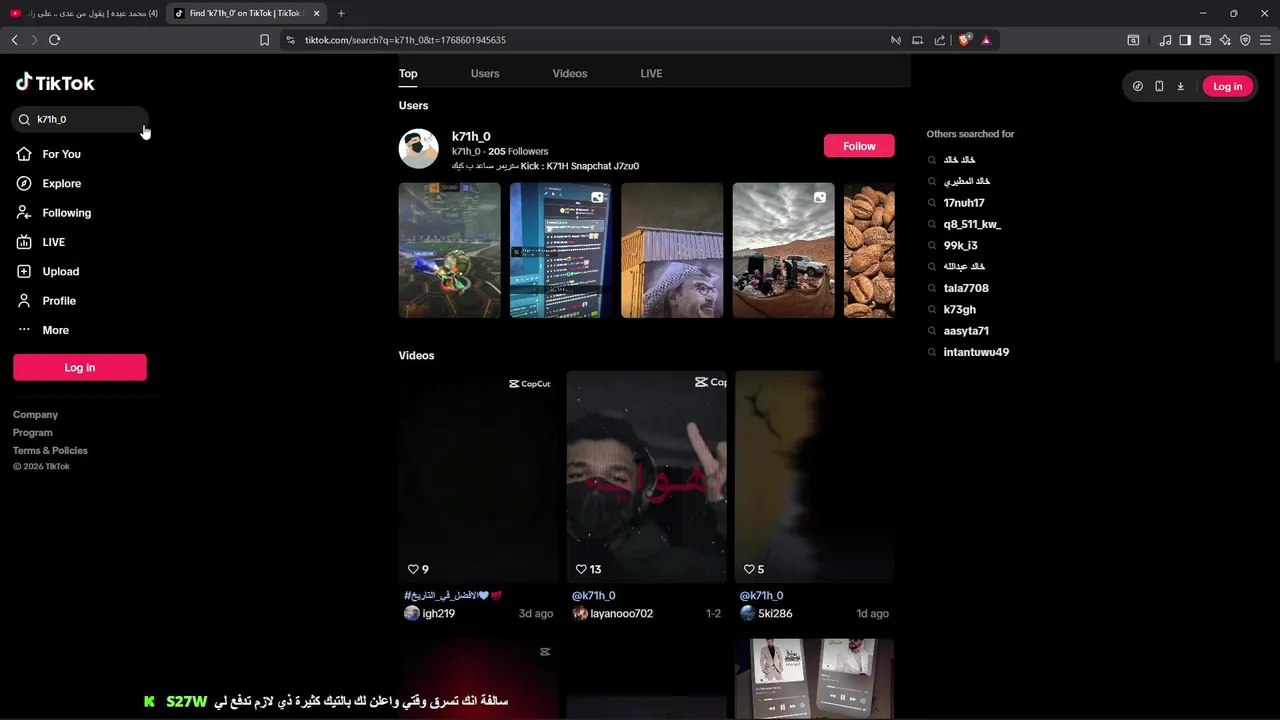The height and width of the screenshot is (720, 1280).
Task: Open uploader layanooo702's profile
Action: [x=621, y=613]
